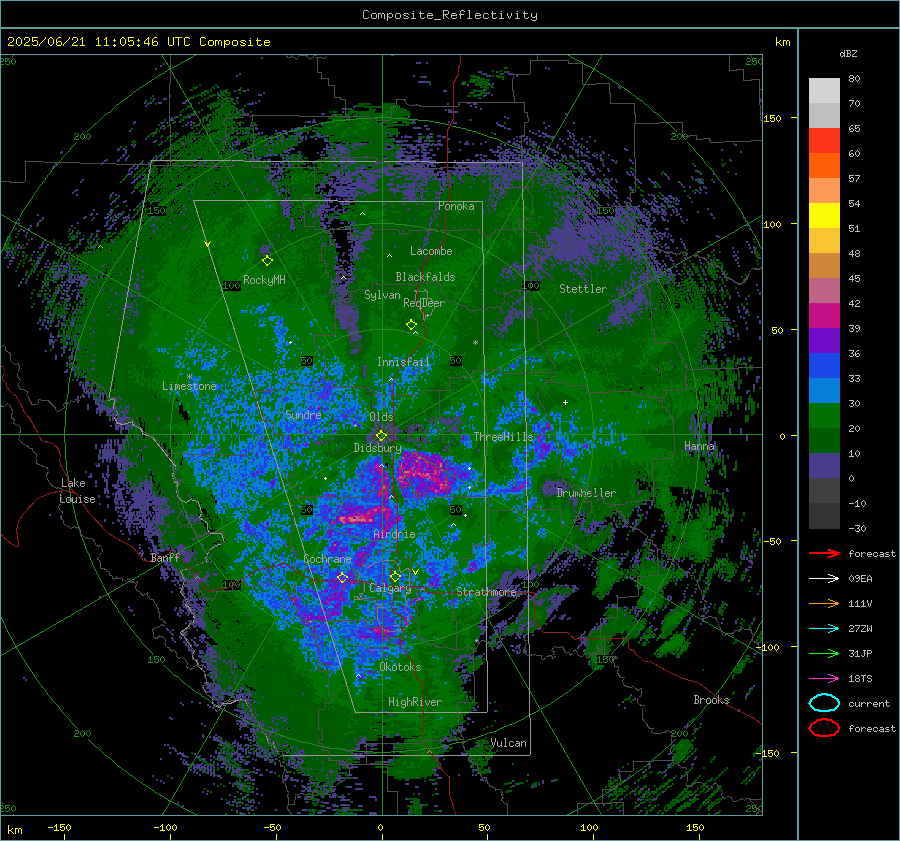Viewport: 900px width, 841px height.
Task: Choose the magenta 18TS arrow icon
Action: [824, 679]
